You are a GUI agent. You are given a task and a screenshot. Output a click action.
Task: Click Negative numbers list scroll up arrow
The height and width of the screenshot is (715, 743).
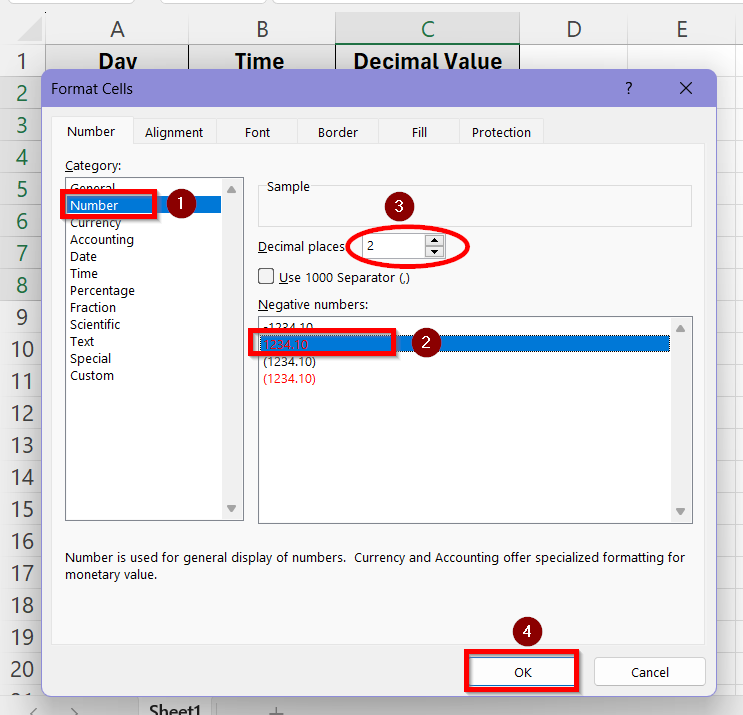tap(680, 328)
